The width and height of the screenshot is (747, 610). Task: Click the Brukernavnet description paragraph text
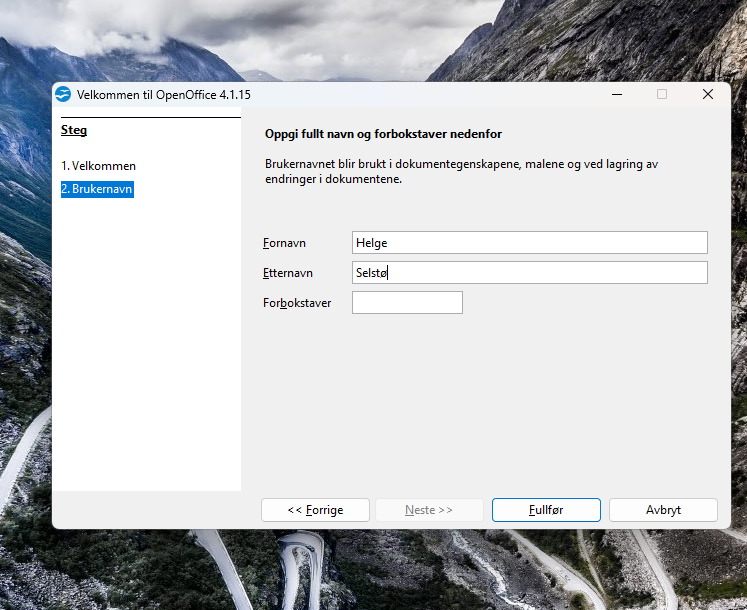(x=460, y=171)
